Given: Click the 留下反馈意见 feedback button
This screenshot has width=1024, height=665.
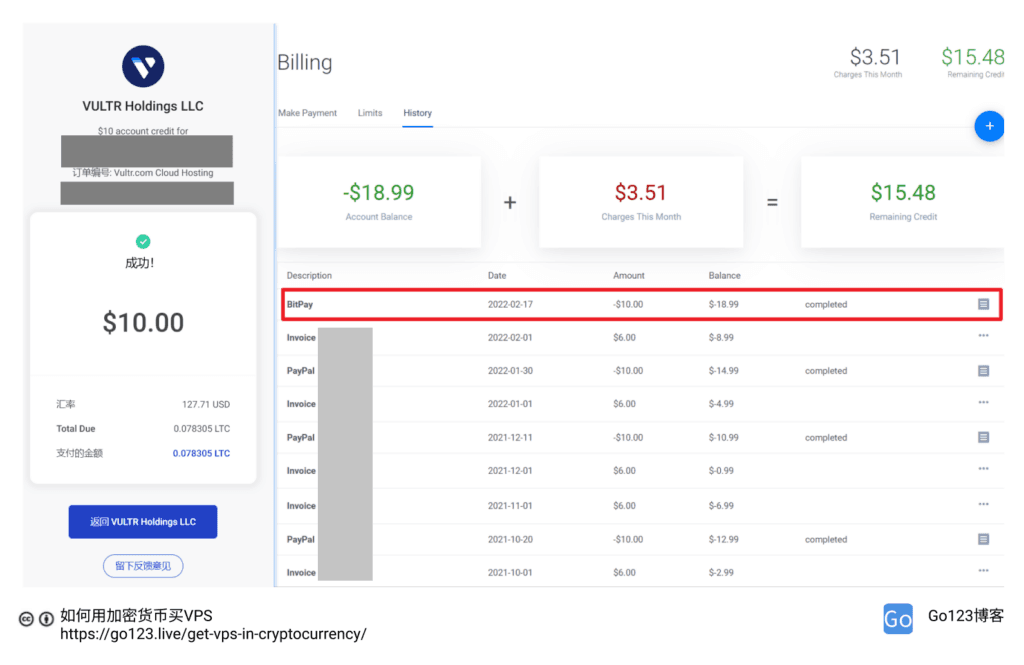Looking at the screenshot, I should coord(143,566).
